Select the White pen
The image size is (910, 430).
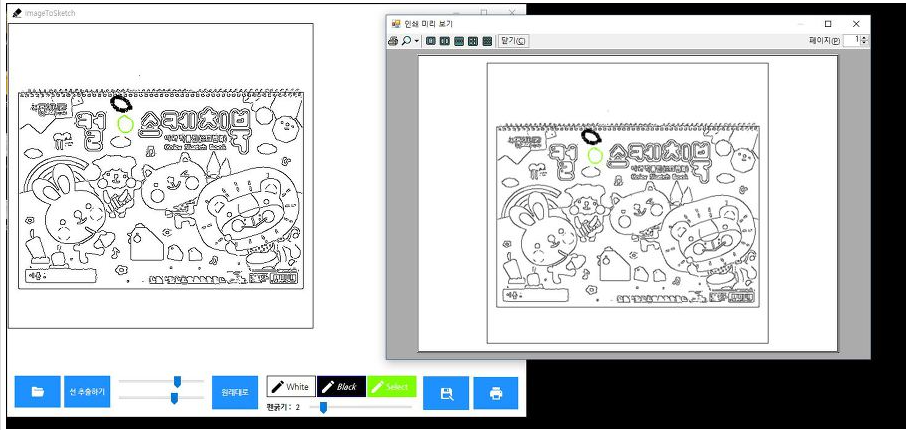click(x=291, y=386)
